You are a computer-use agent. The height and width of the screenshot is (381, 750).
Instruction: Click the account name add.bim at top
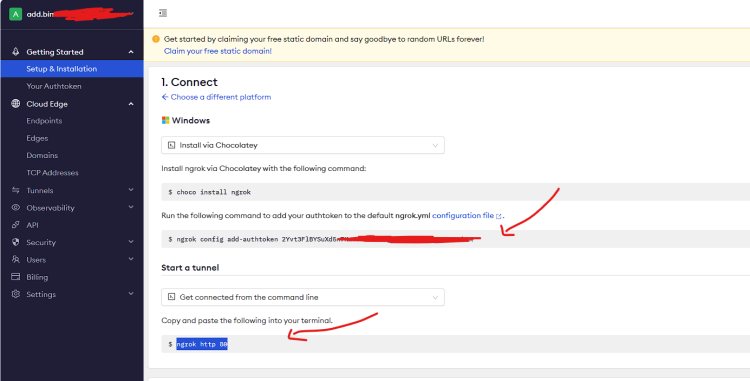coord(40,14)
